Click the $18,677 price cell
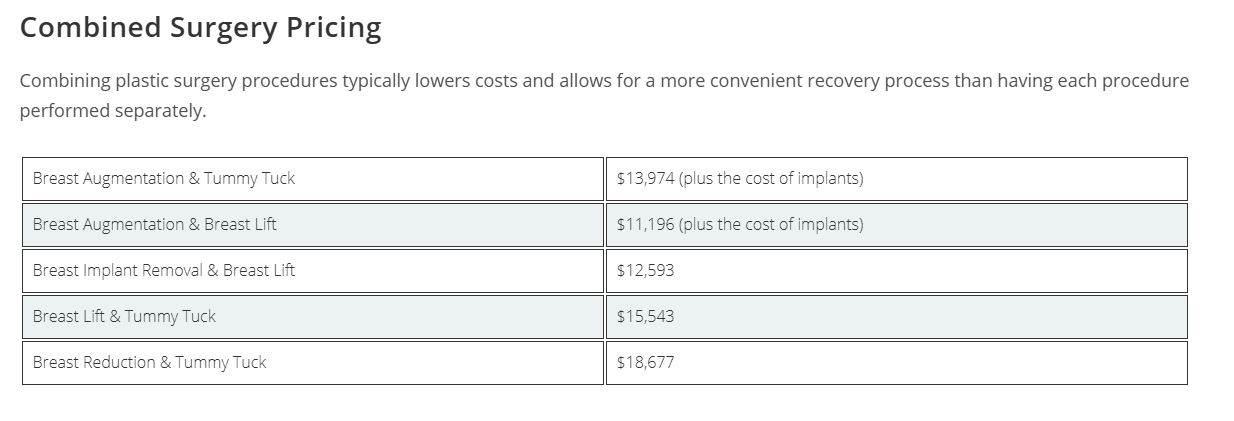 pyautogui.click(x=645, y=363)
